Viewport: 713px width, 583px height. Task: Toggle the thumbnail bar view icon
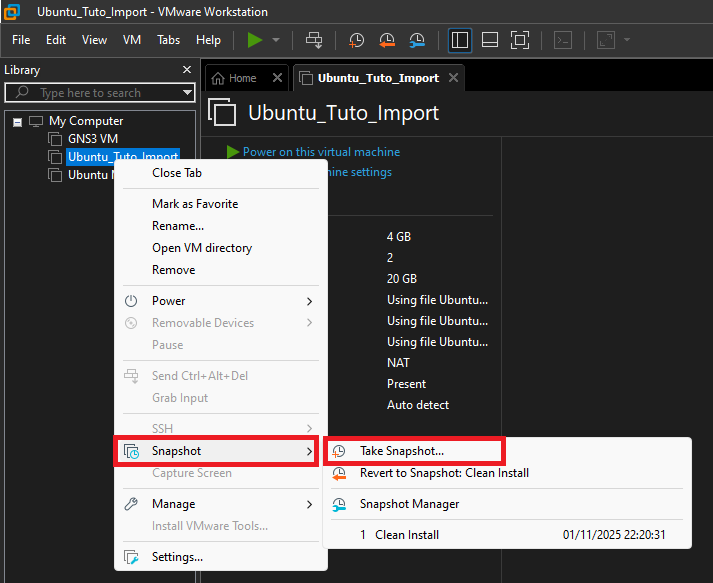(490, 40)
